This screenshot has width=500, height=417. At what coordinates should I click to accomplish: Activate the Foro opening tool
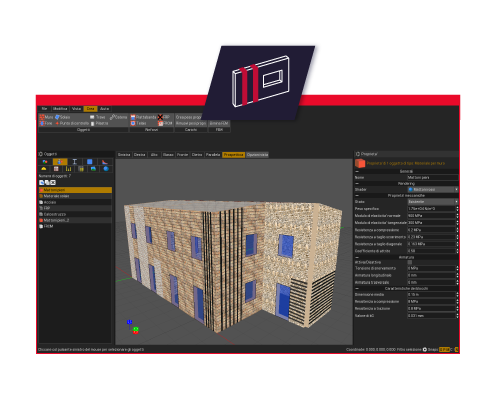[46, 123]
